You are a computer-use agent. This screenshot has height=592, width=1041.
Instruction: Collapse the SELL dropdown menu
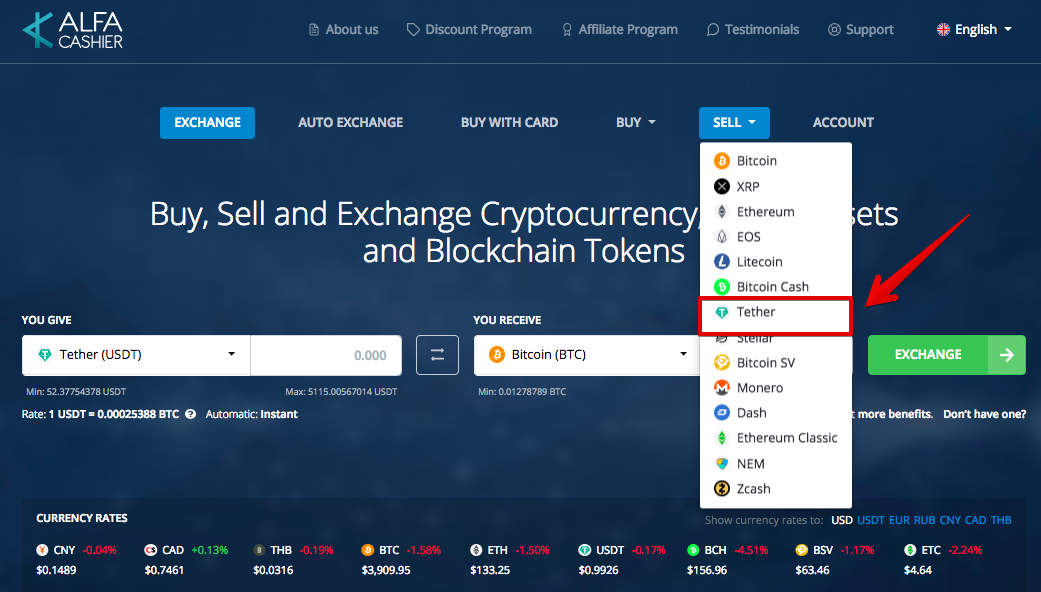734,123
